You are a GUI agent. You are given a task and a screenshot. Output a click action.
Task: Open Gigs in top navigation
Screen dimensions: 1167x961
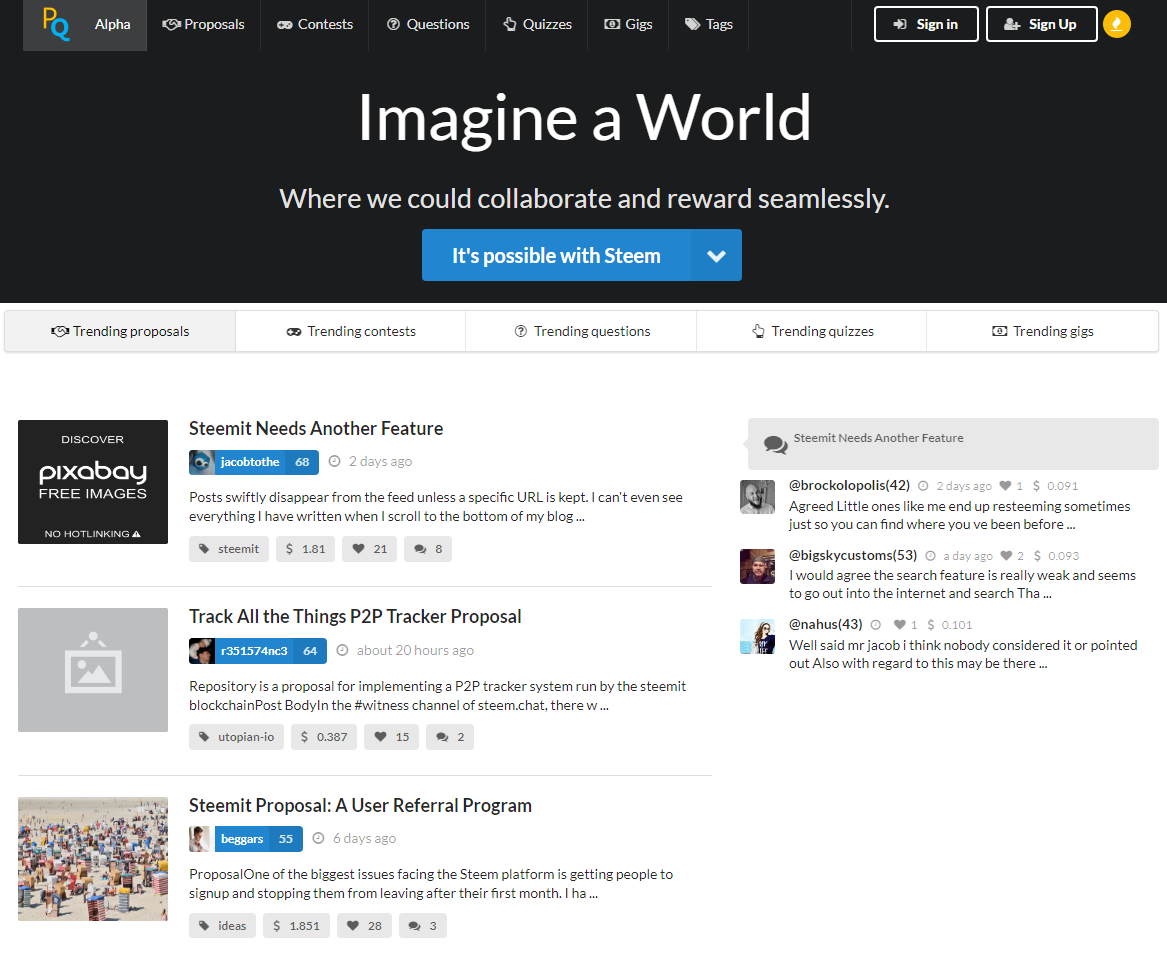pyautogui.click(x=628, y=25)
